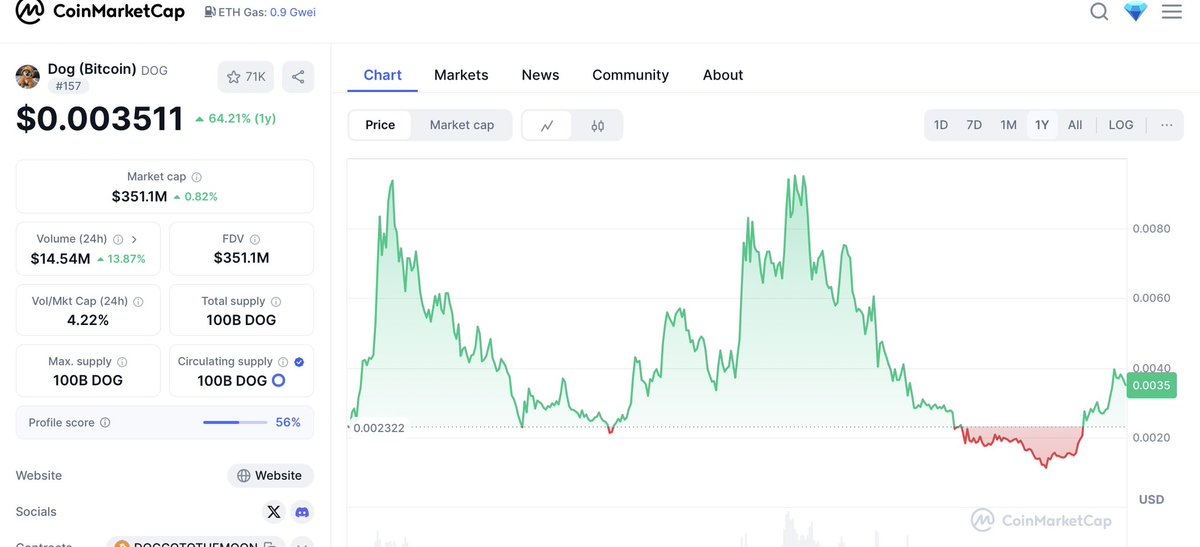This screenshot has width=1200, height=547.
Task: Click the 4.22% Vol/Mkt Cap value
Action: [x=88, y=320]
